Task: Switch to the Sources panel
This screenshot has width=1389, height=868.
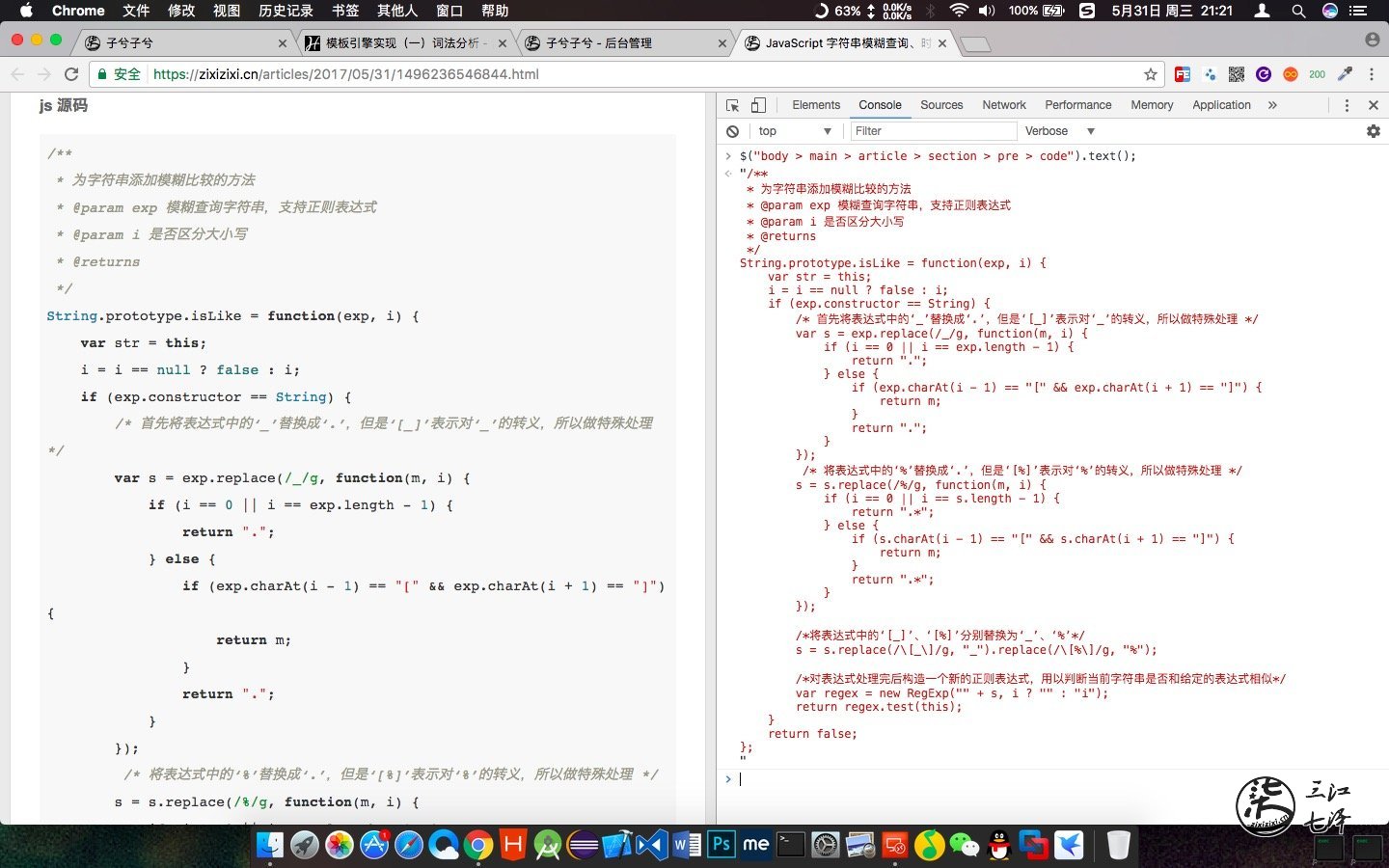Action: pos(941,105)
